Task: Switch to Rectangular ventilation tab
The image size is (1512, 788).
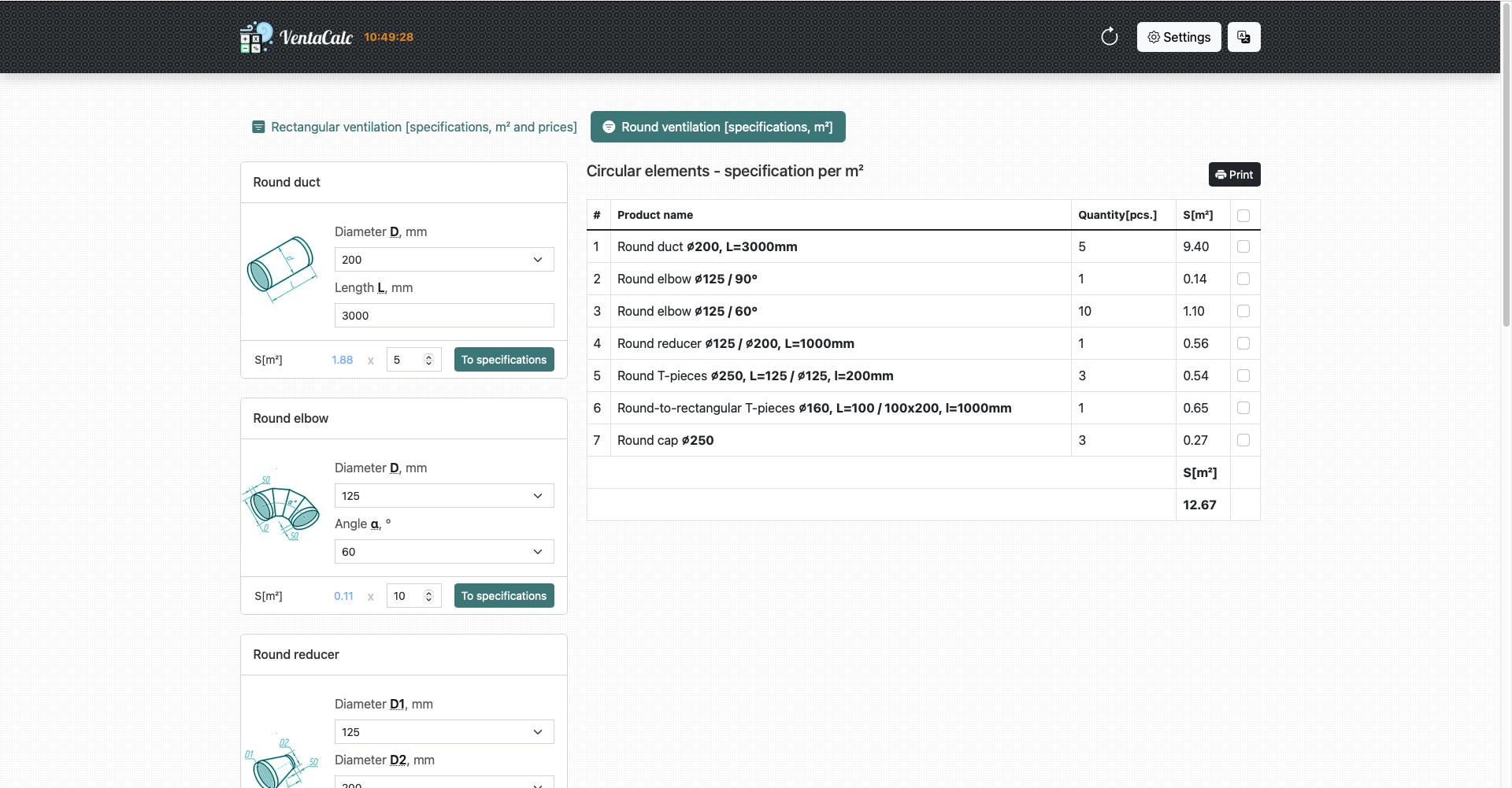Action: pyautogui.click(x=413, y=127)
